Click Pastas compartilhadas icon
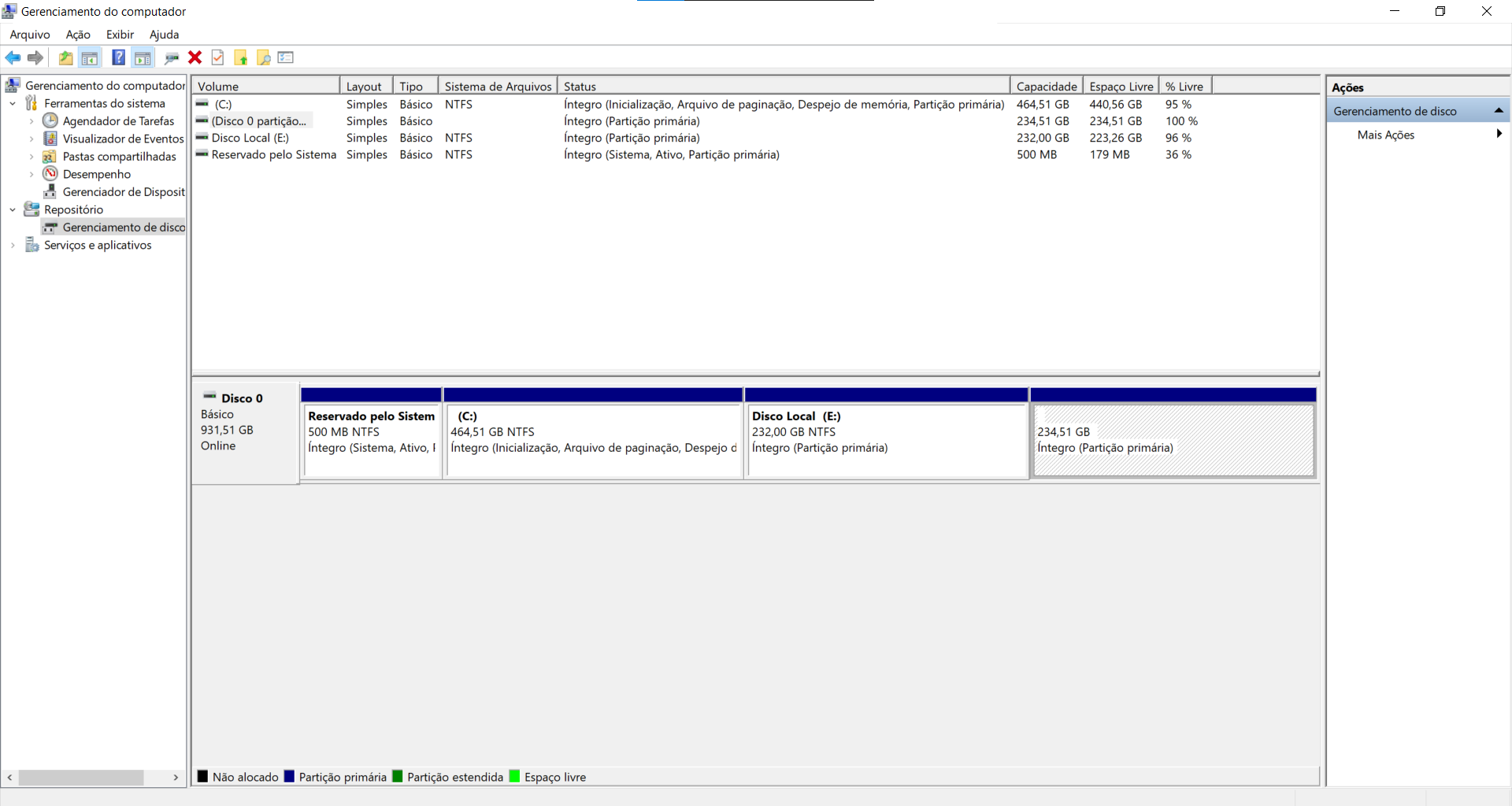1512x806 pixels. pyautogui.click(x=50, y=157)
